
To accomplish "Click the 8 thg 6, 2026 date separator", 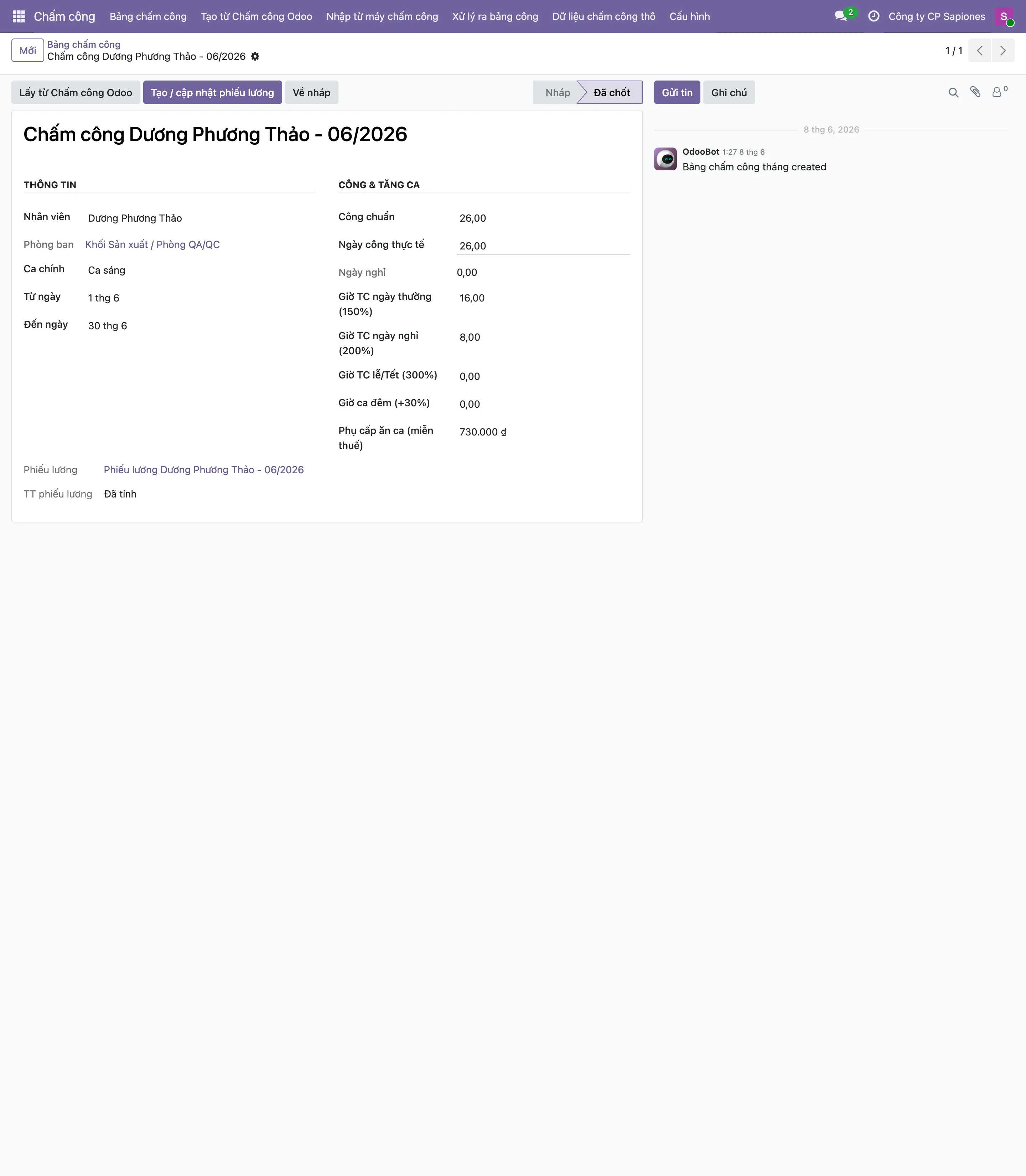I will 831,129.
